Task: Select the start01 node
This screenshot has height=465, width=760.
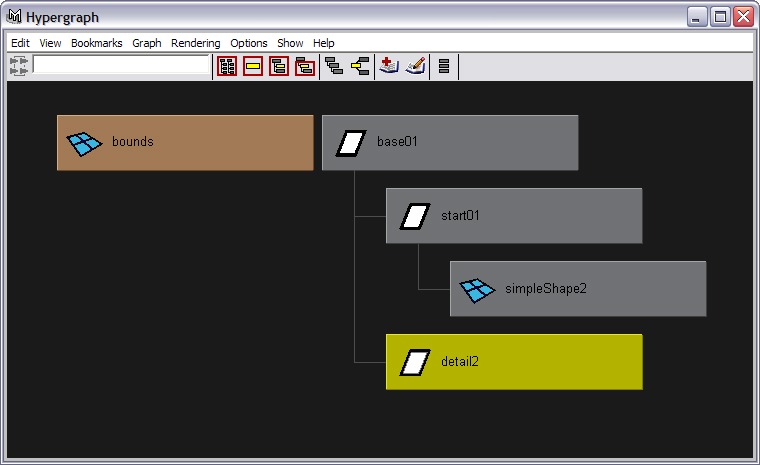Action: click(514, 216)
